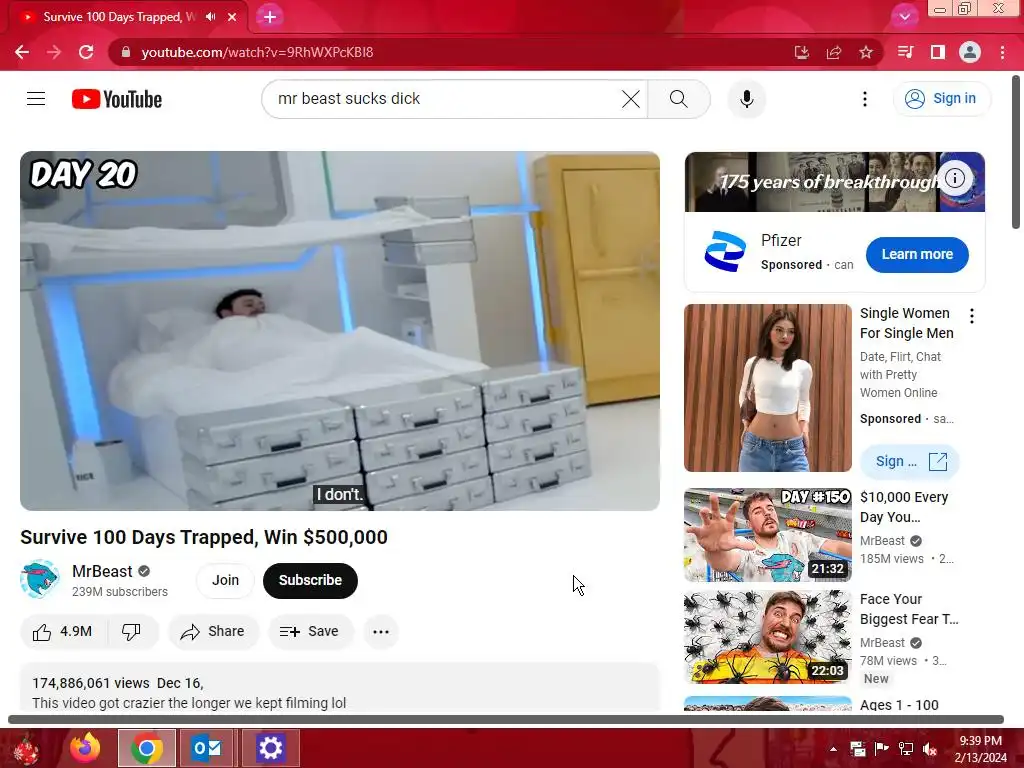Open the Chrome profile avatar
Screen dimensions: 1024x768
tap(970, 52)
